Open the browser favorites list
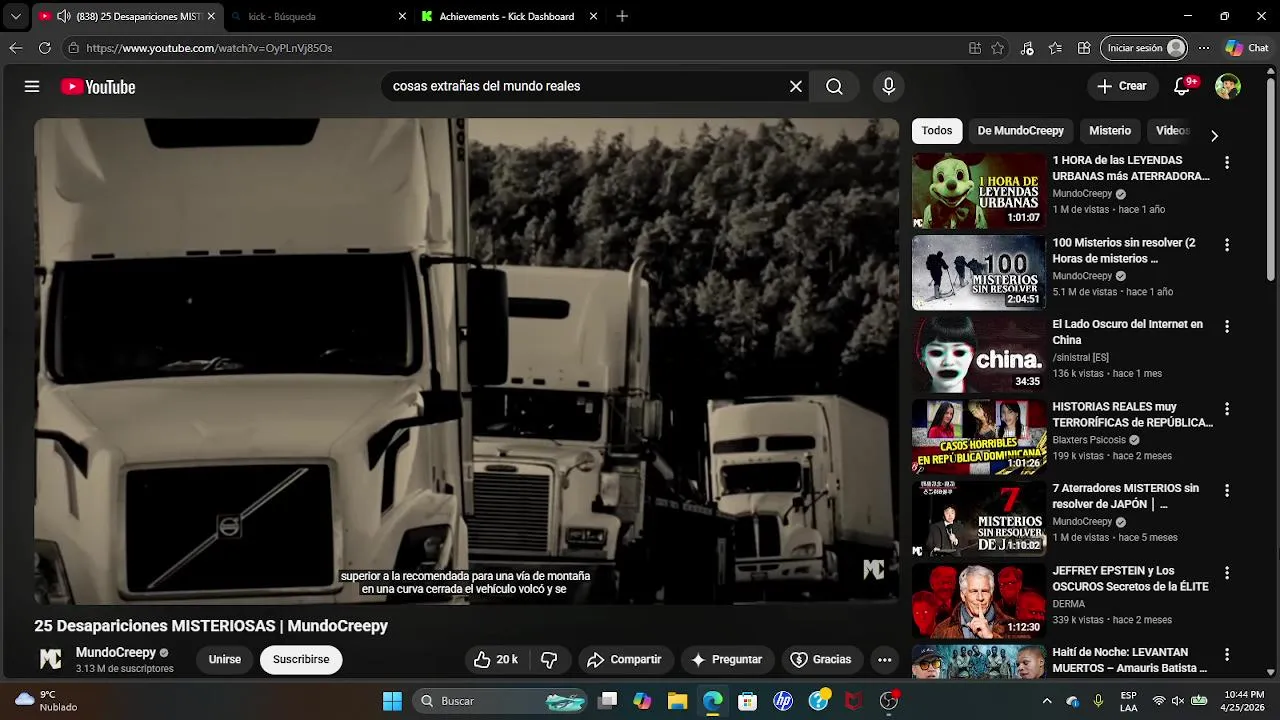The height and width of the screenshot is (720, 1280). click(1056, 48)
